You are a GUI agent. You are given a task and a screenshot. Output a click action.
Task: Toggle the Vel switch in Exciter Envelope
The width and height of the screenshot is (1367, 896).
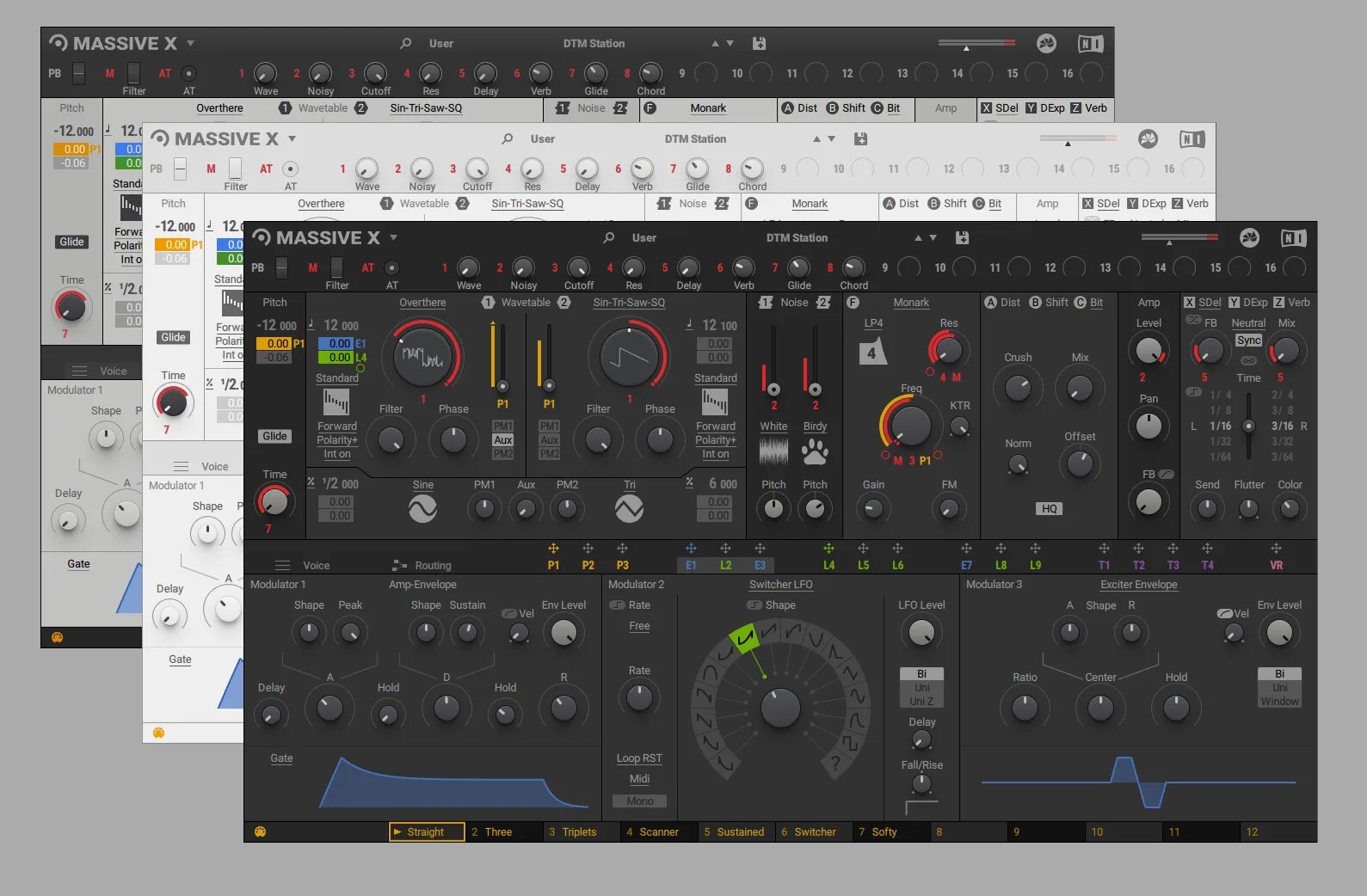[1225, 613]
